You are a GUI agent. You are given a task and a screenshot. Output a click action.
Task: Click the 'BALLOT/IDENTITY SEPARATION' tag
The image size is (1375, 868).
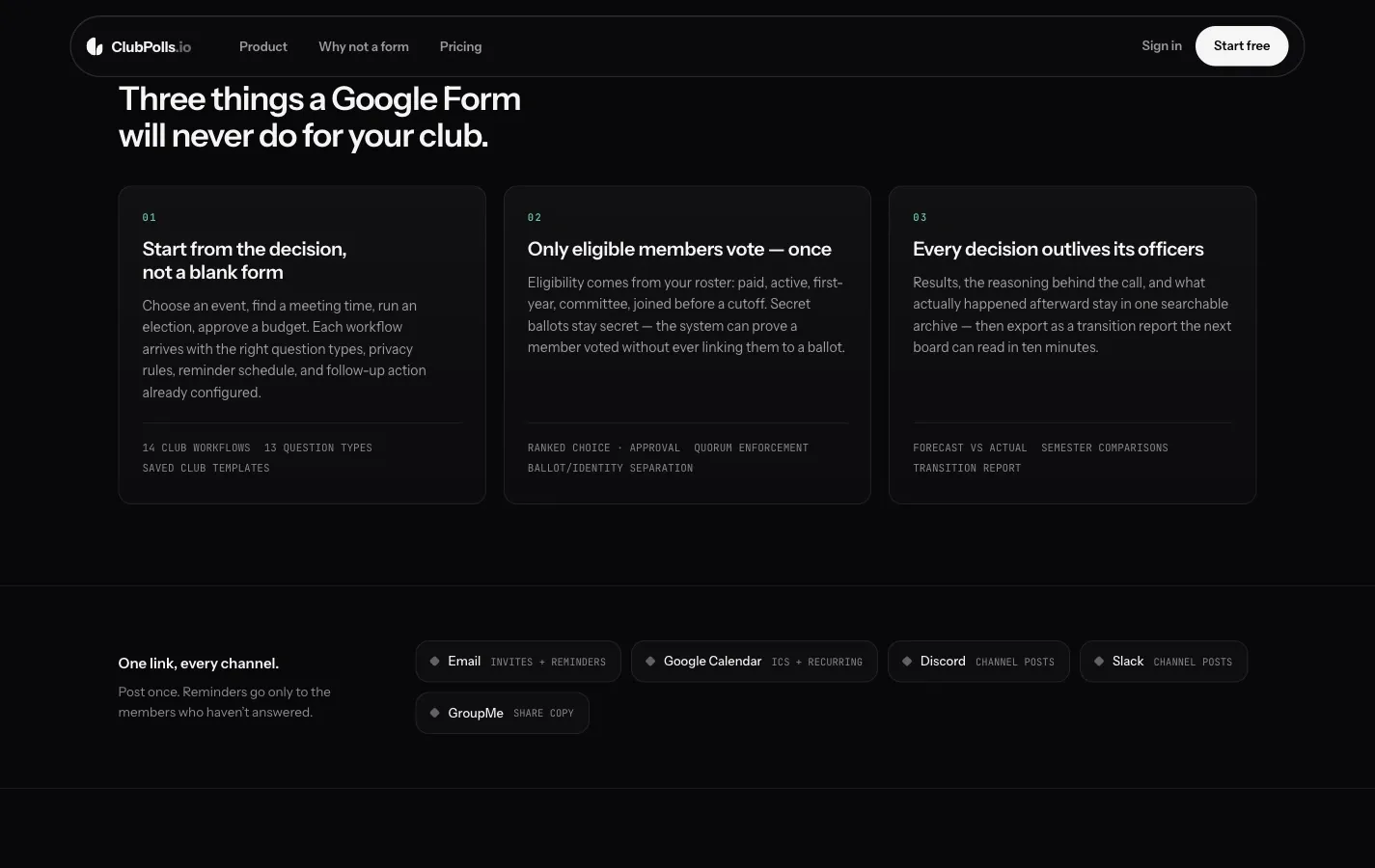(x=611, y=468)
